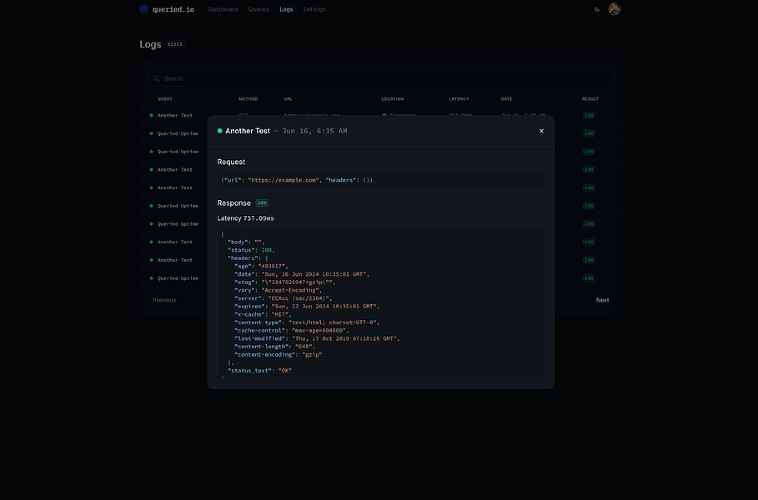The width and height of the screenshot is (758, 500).
Task: Click the METHOD column header
Action: 248,99
